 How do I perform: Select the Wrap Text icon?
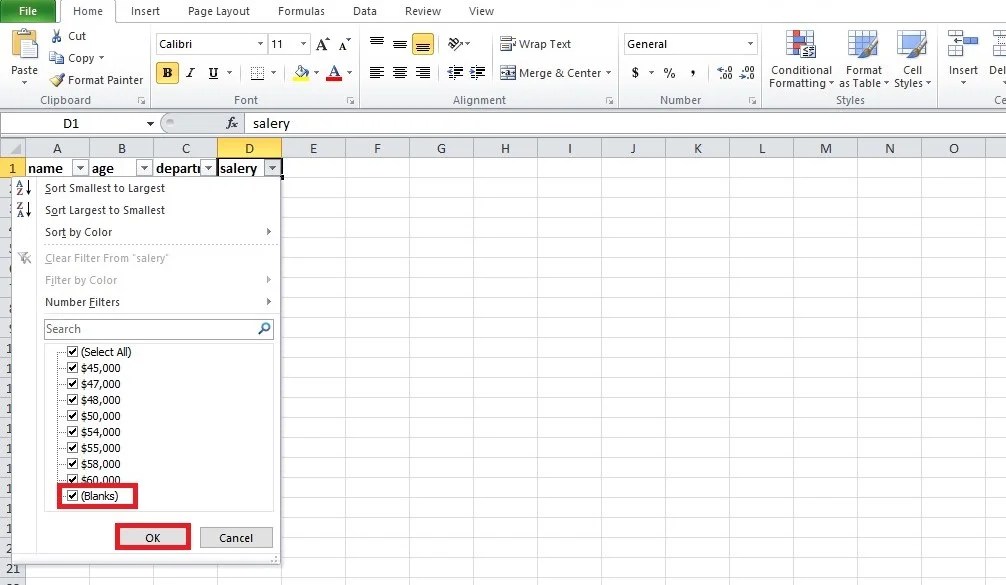(508, 43)
